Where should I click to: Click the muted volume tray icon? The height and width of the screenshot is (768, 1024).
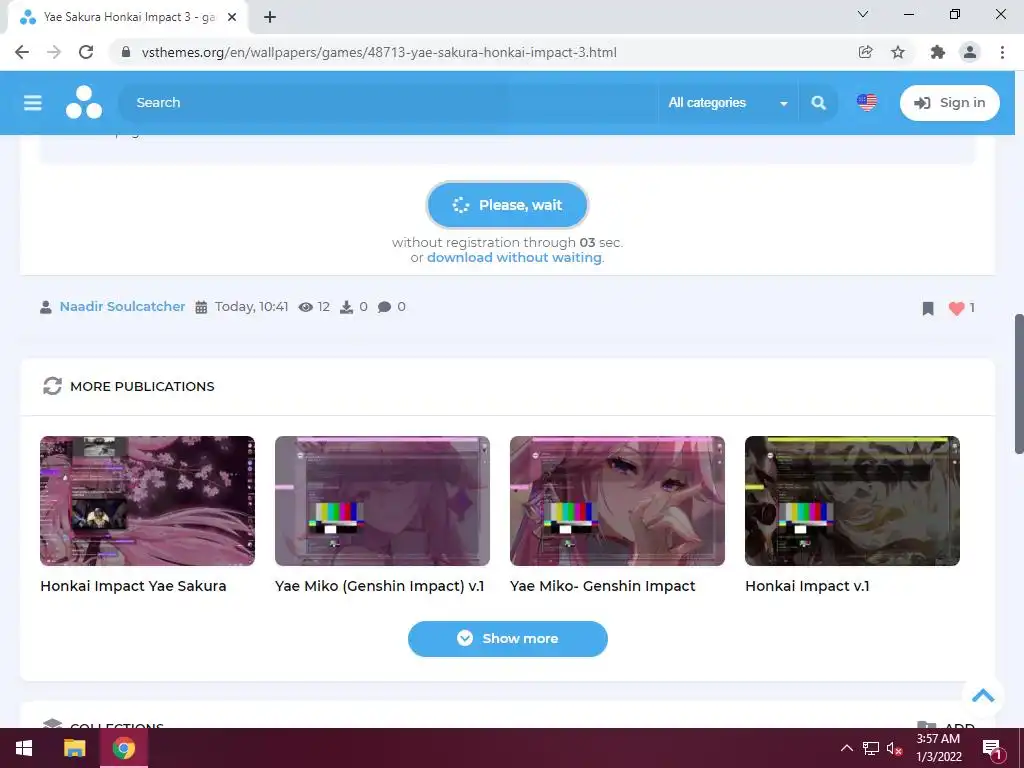tap(895, 748)
